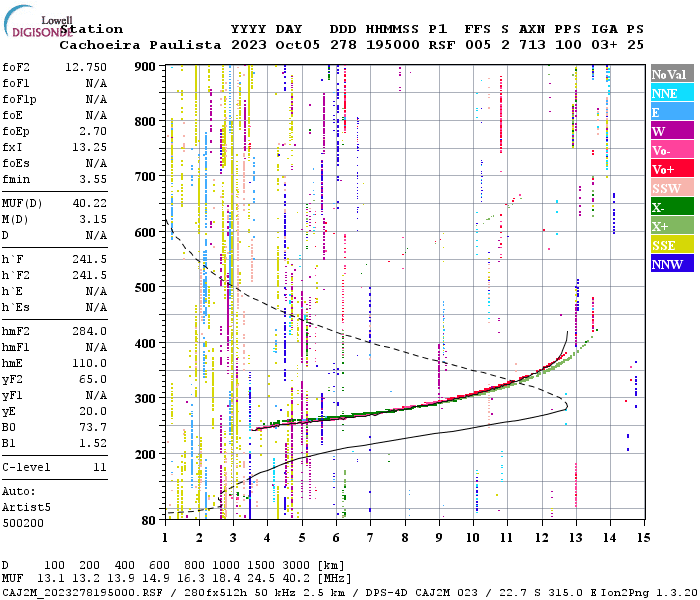Click the filename CAJ2M_2023278195000.RSF
Image resolution: width=700 pixels, height=600 pixels.
pyautogui.click(x=82, y=593)
